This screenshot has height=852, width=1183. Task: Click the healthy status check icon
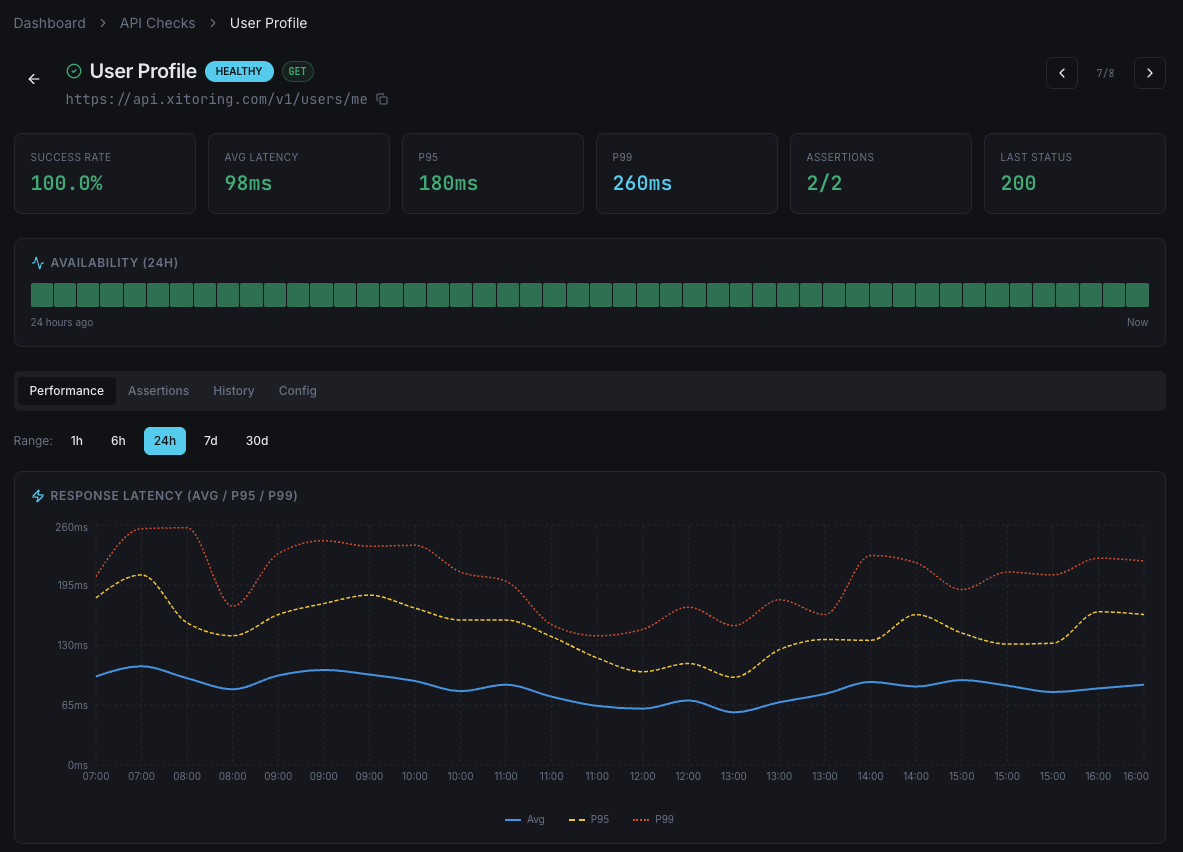pyautogui.click(x=72, y=71)
